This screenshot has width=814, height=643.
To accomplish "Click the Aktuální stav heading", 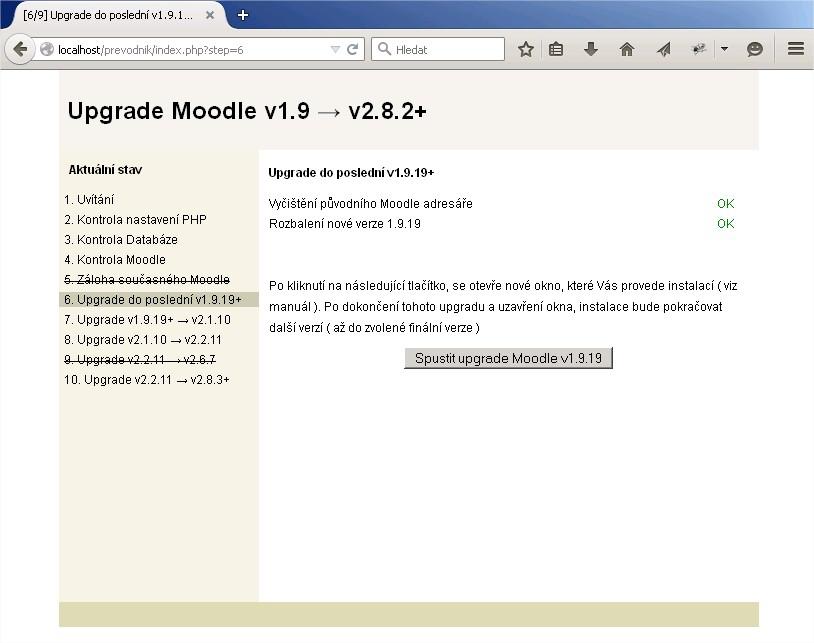I will (105, 170).
